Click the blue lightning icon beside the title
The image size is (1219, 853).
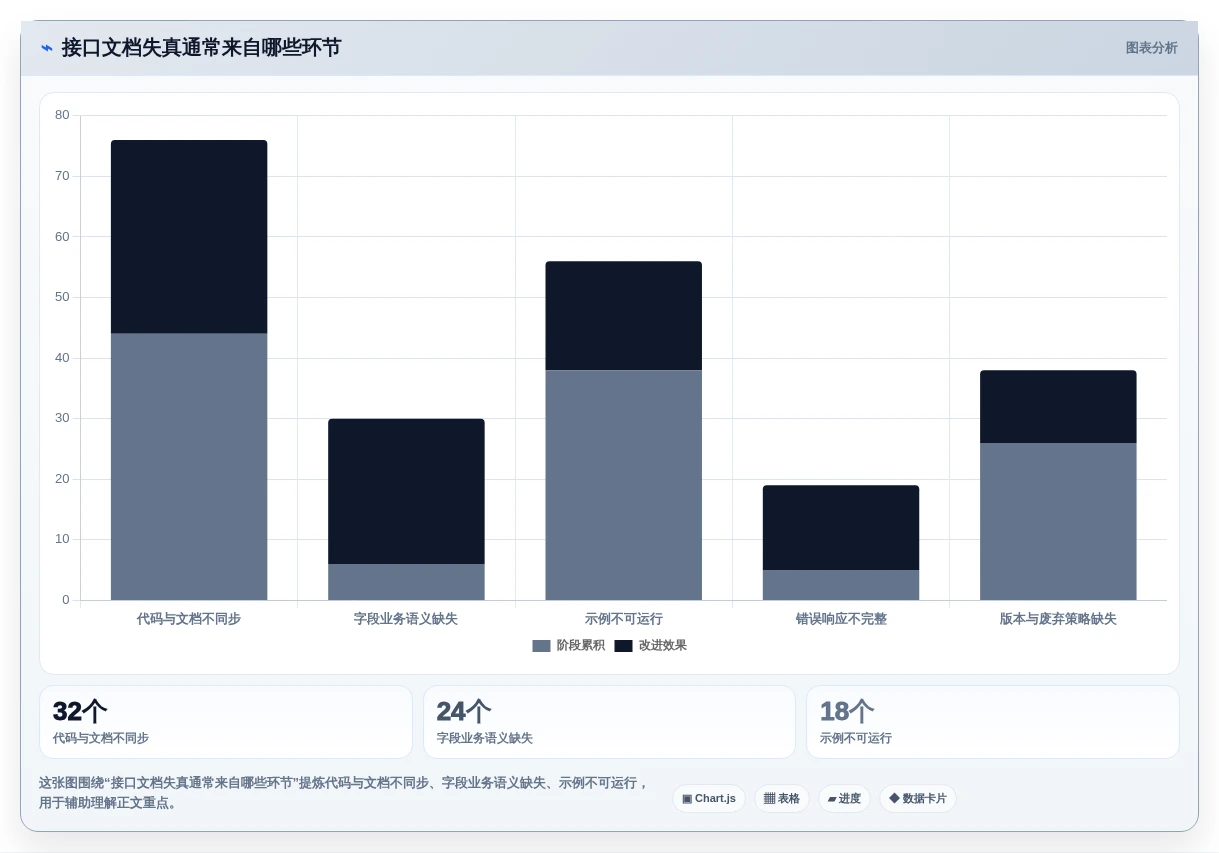tap(46, 48)
